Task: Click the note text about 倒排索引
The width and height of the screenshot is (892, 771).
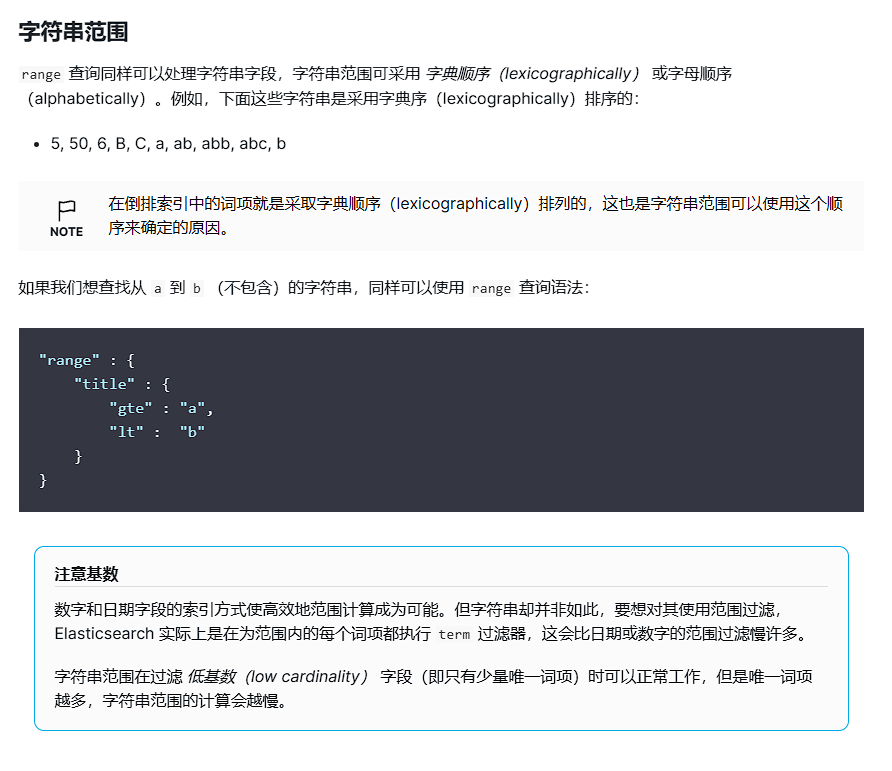Action: pos(475,215)
